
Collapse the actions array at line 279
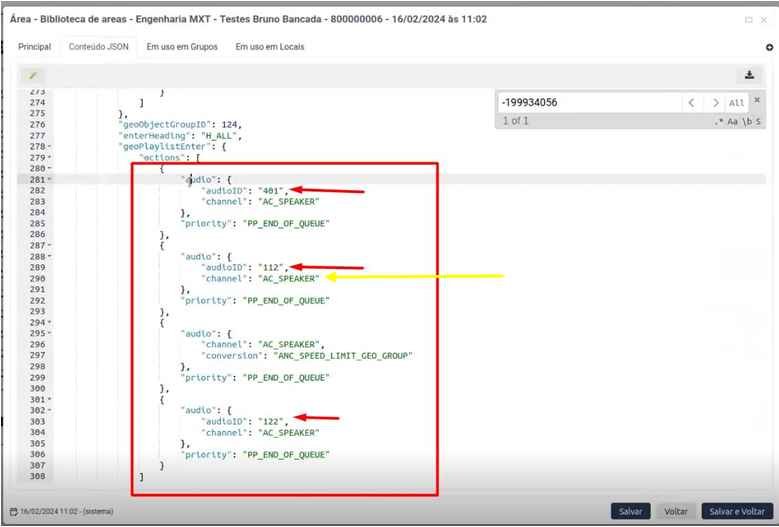pos(49,158)
